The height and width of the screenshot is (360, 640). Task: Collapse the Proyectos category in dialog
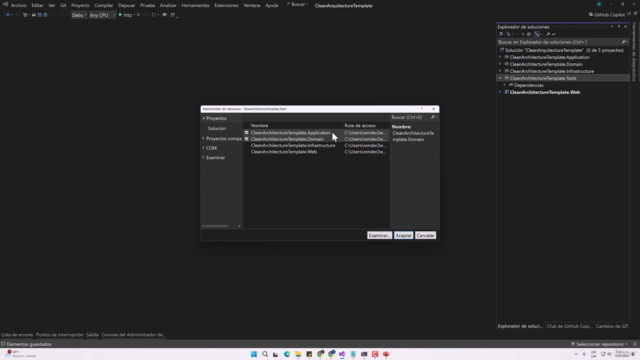click(x=204, y=118)
